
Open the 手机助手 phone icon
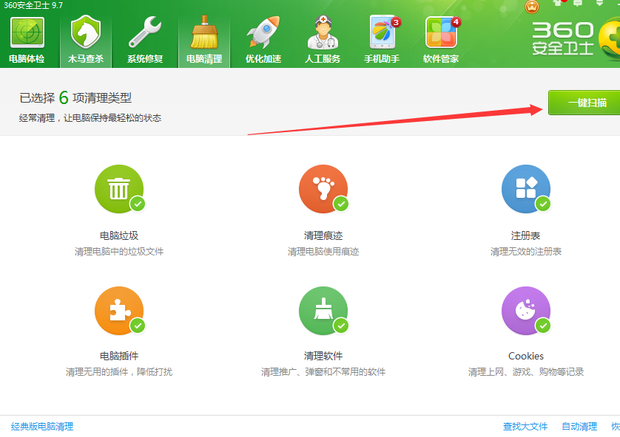point(383,32)
